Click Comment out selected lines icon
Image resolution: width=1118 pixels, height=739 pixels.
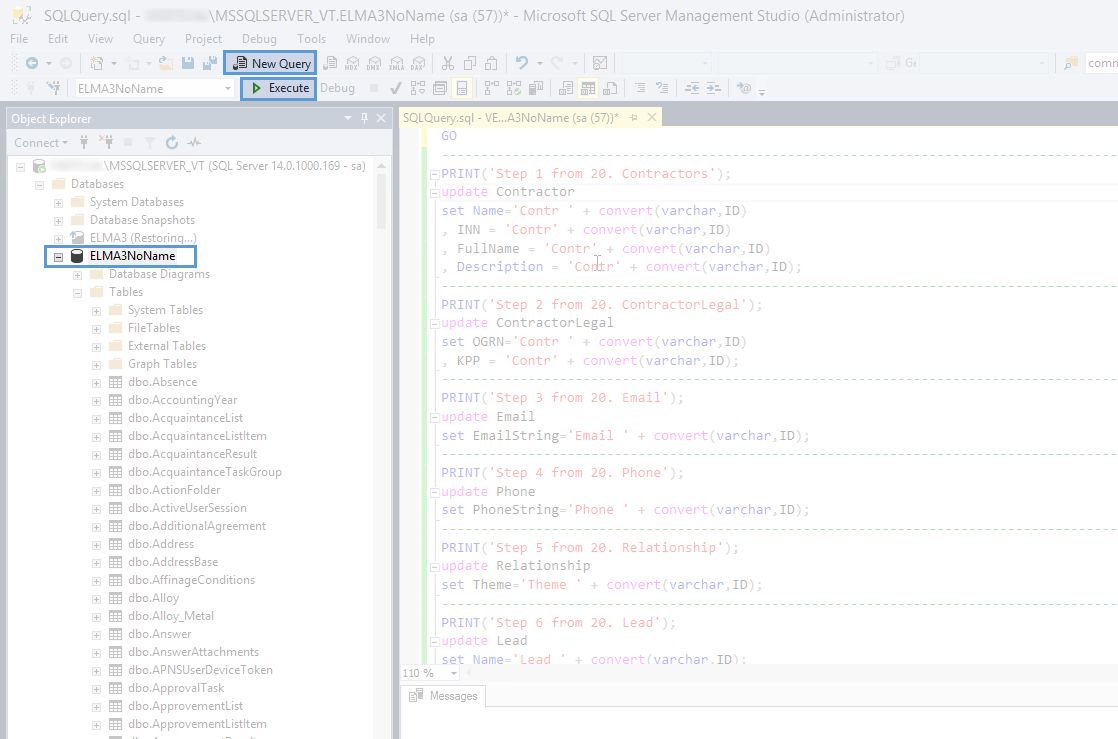(x=640, y=88)
